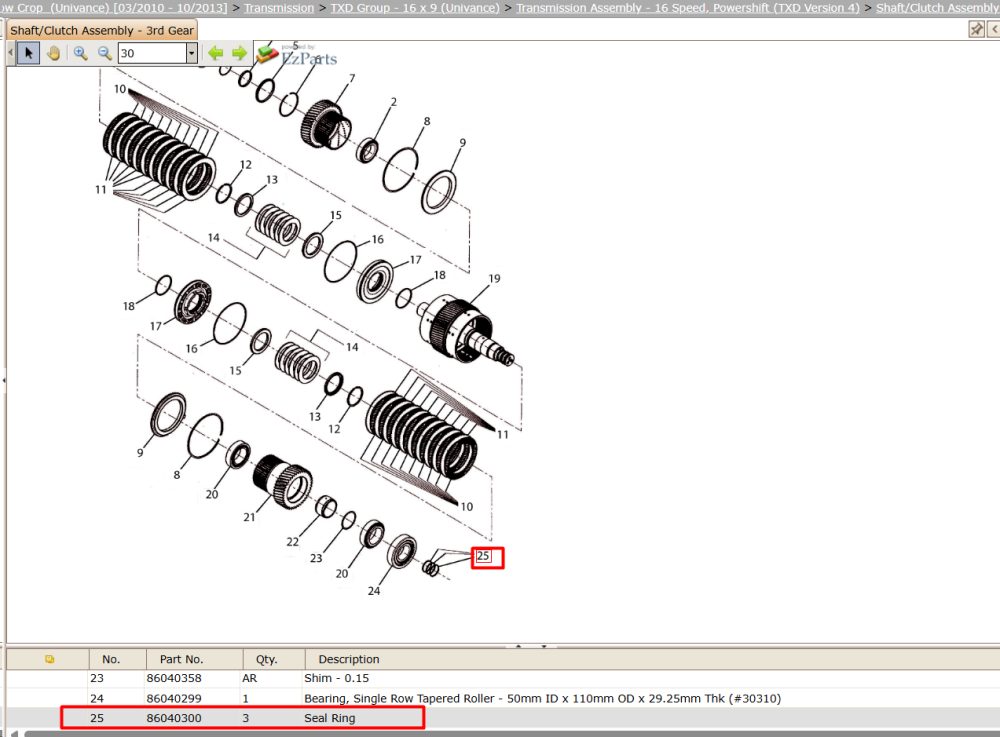Viewport: 1000px width, 737px height.
Task: Open TXD Group - 16 x 9 (Univance) breadcrumb
Action: (415, 8)
